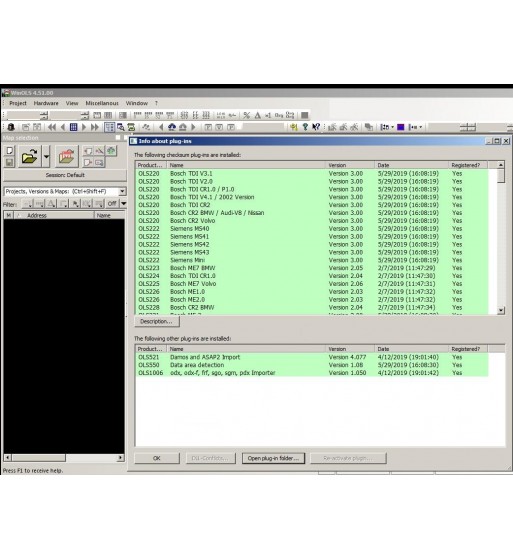Viewport: 513px width, 559px height.
Task: Select the Bosch ME2.0 row
Action: coord(312,299)
